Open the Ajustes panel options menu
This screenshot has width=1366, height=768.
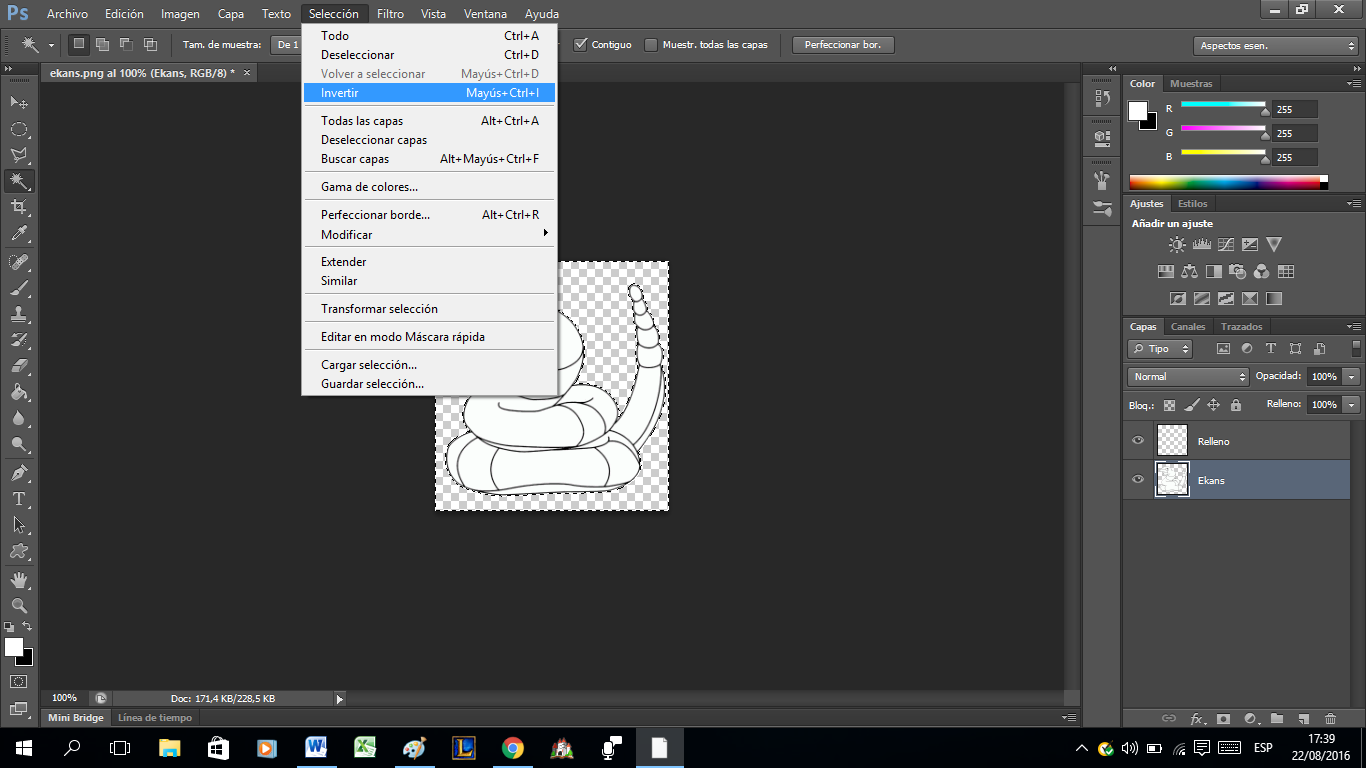(1353, 204)
